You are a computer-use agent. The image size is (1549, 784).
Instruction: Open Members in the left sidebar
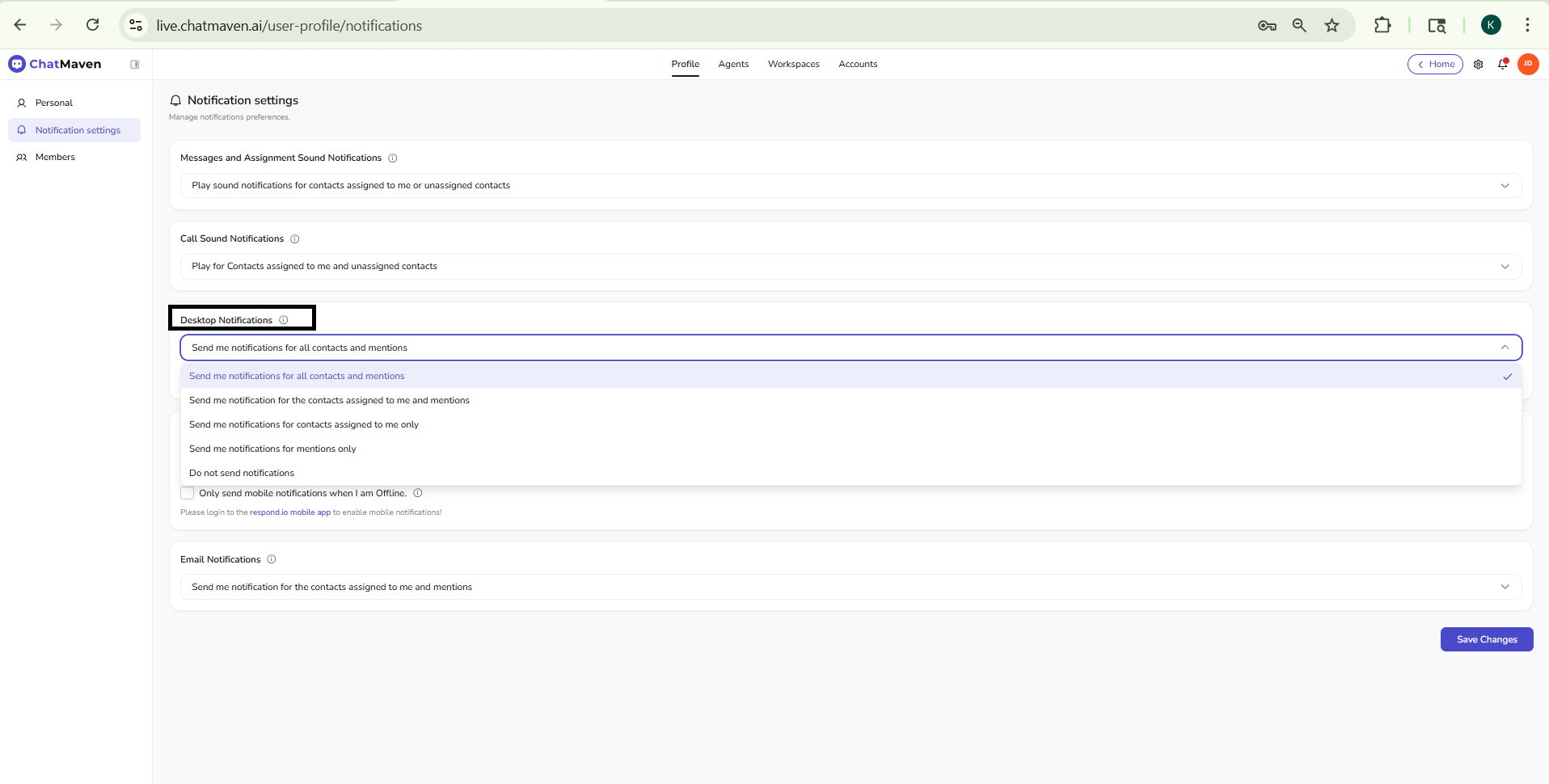coord(55,157)
